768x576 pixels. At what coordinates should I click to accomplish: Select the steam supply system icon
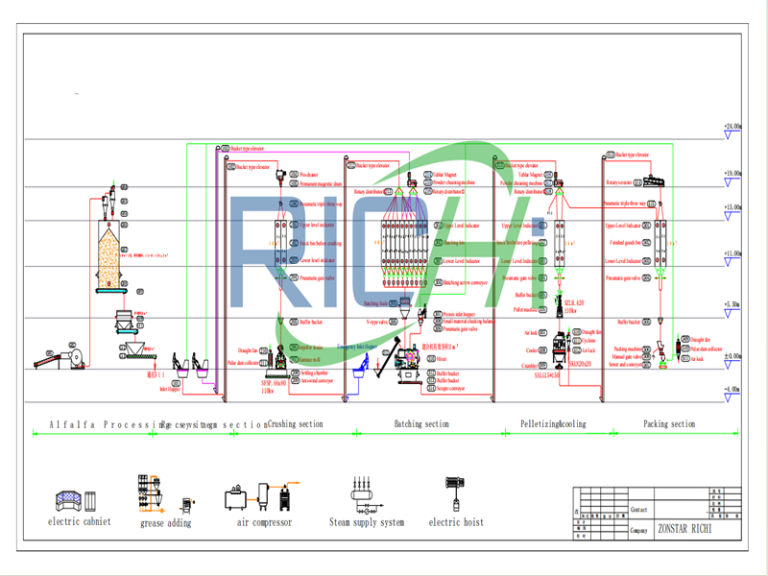366,494
